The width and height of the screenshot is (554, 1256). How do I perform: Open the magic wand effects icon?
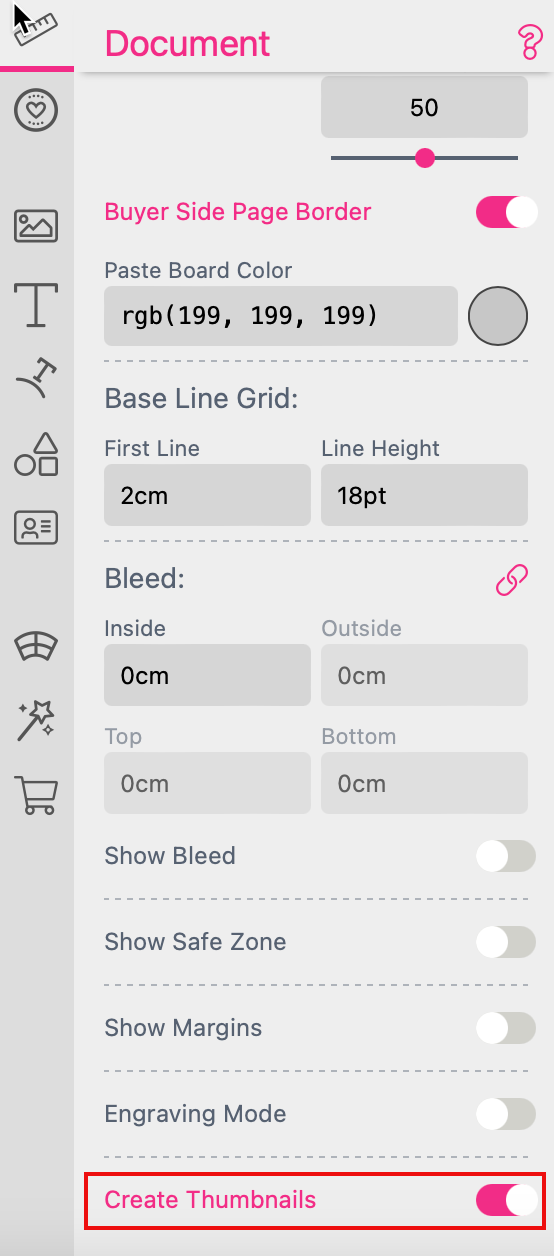coord(36,721)
